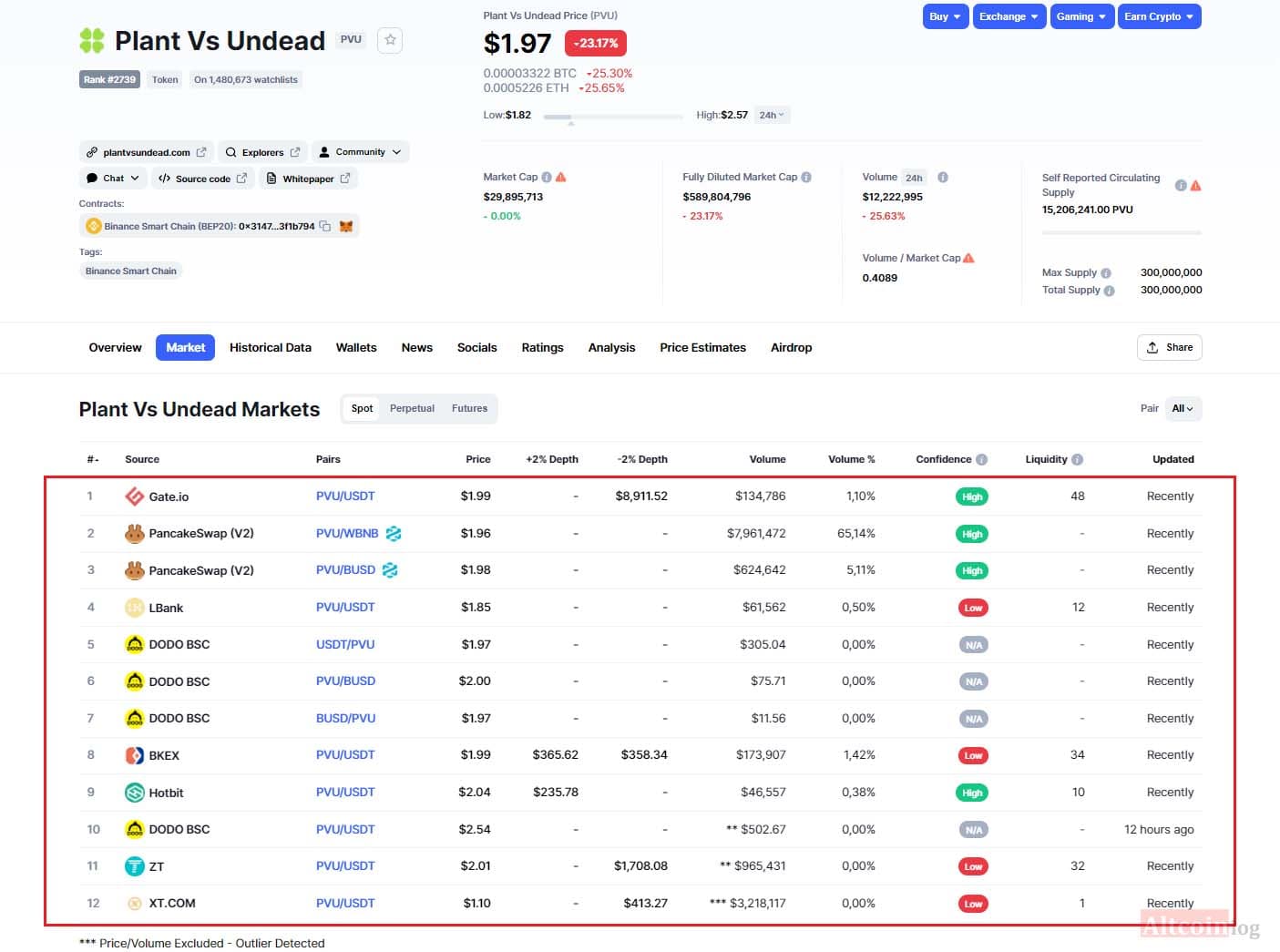This screenshot has width=1280, height=952.
Task: Click the Max Supply info icon
Action: tap(1106, 272)
